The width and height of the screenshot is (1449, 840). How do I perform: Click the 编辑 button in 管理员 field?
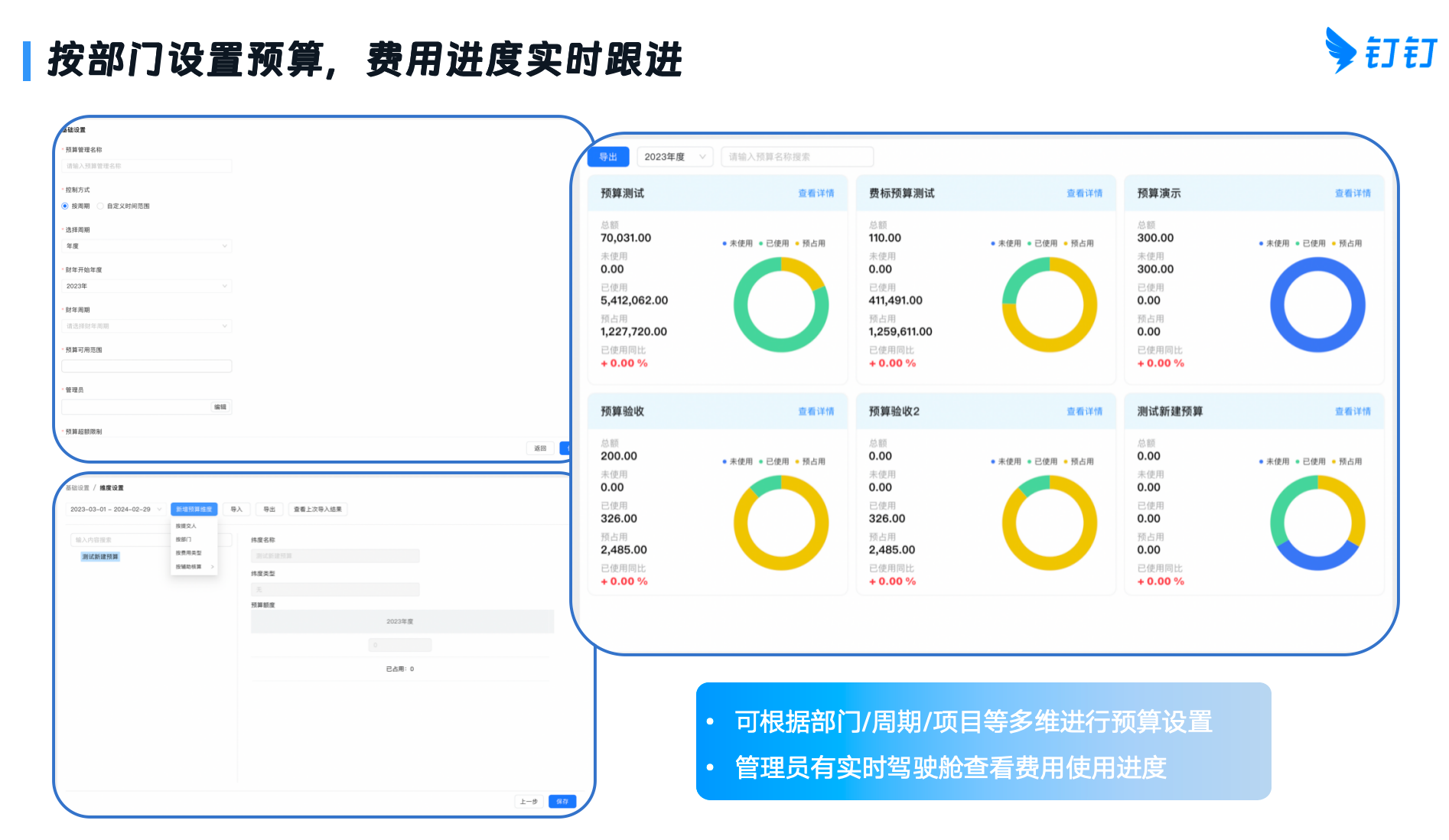220,407
